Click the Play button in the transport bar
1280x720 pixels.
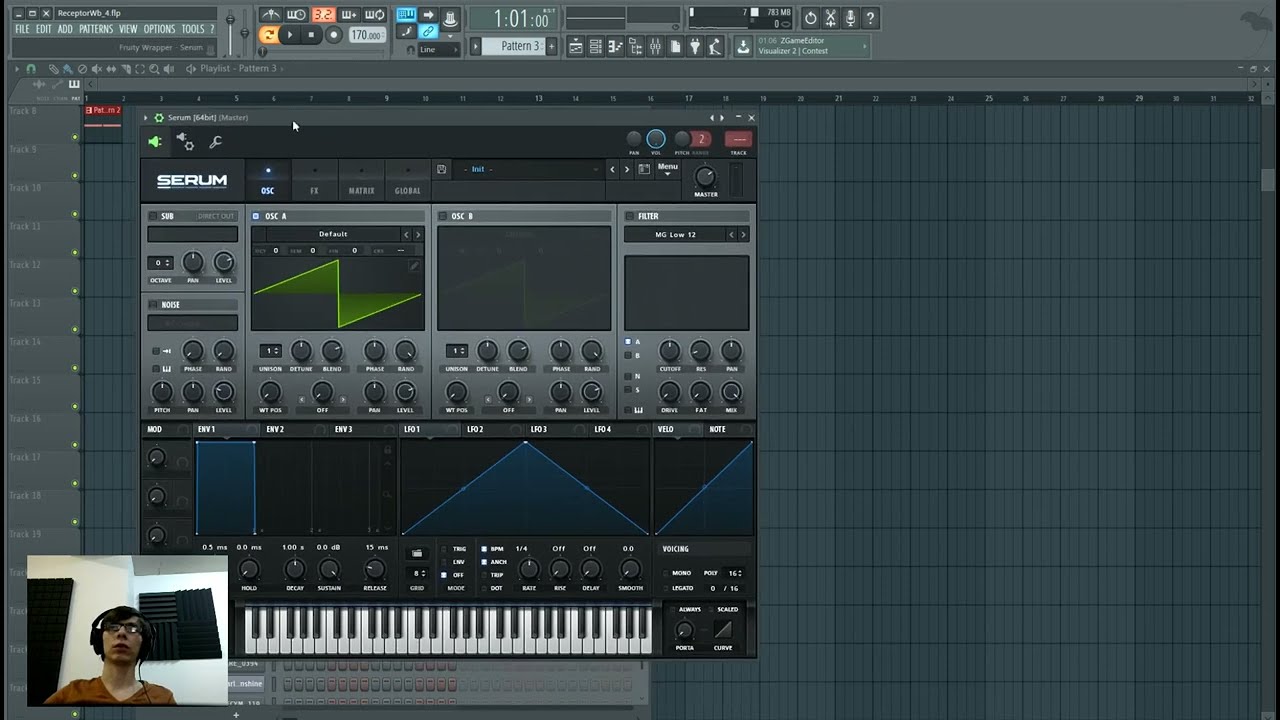[290, 35]
